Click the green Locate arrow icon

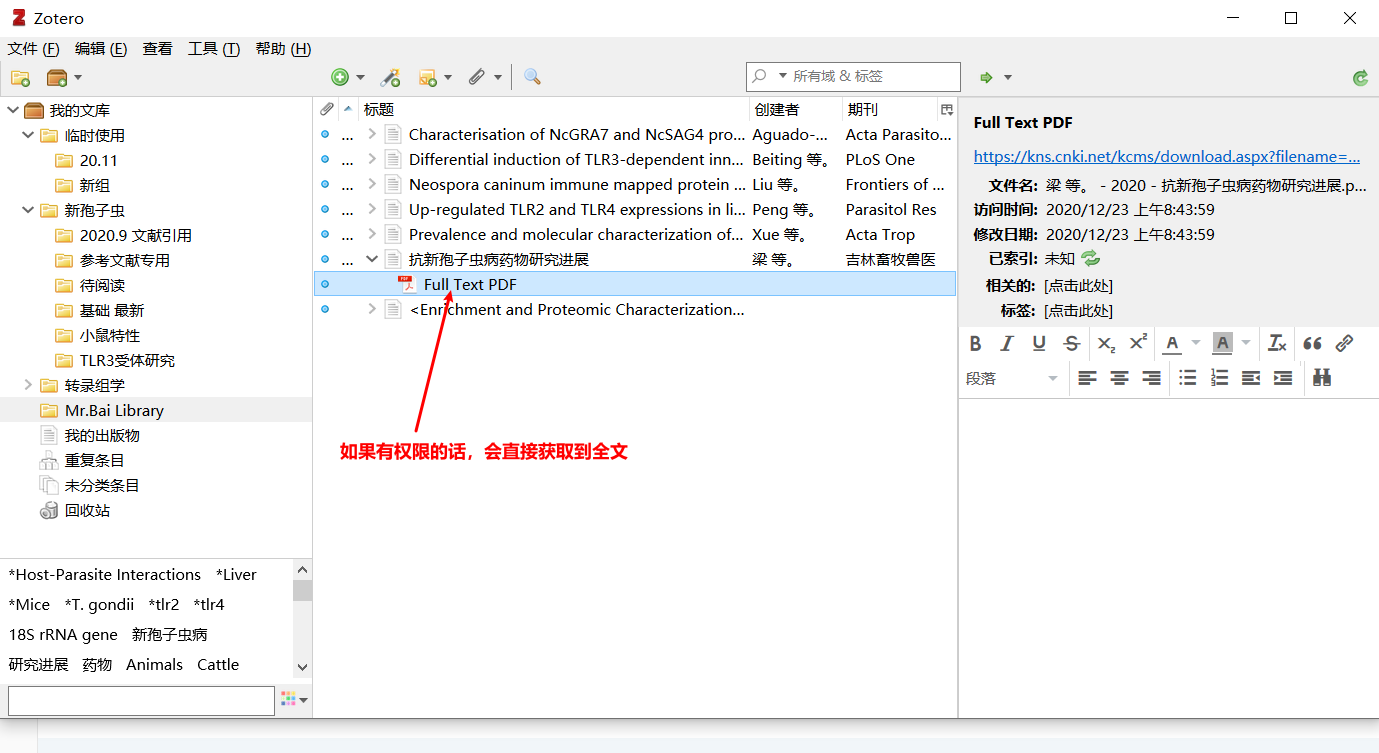tap(986, 77)
